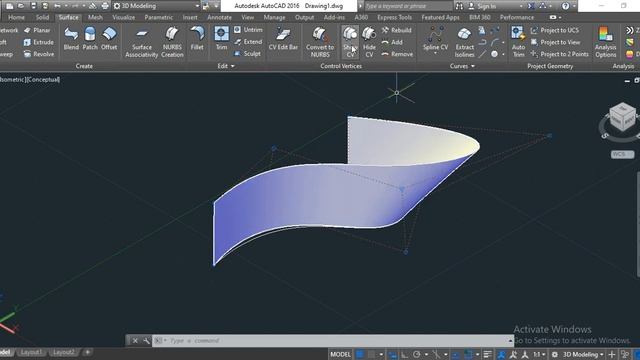Open the WCS coordinate system dropdown
The width and height of the screenshot is (640, 360).
622,154
